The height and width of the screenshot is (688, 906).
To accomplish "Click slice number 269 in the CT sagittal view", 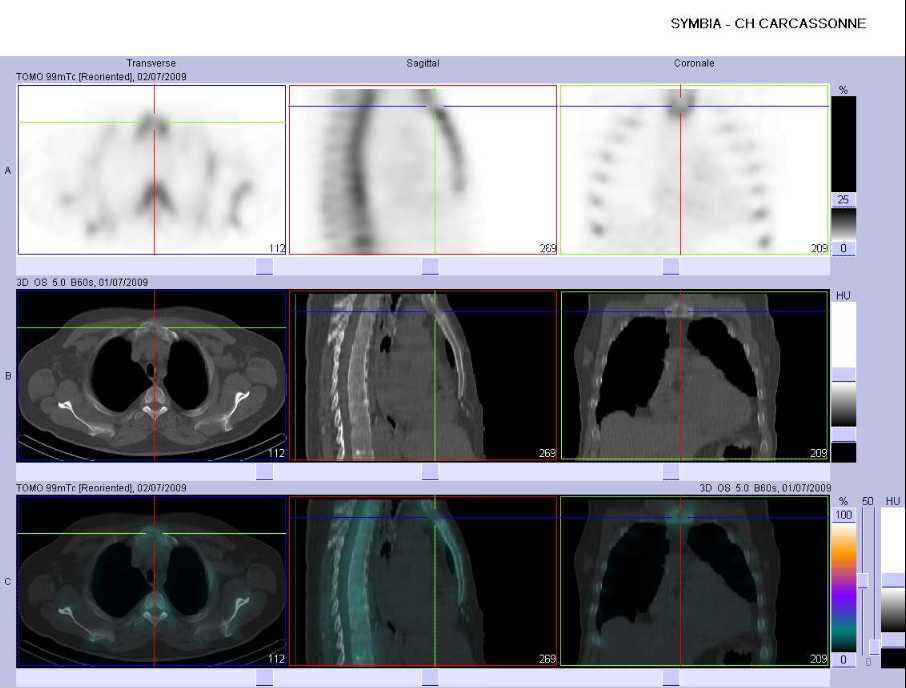I will coord(547,453).
